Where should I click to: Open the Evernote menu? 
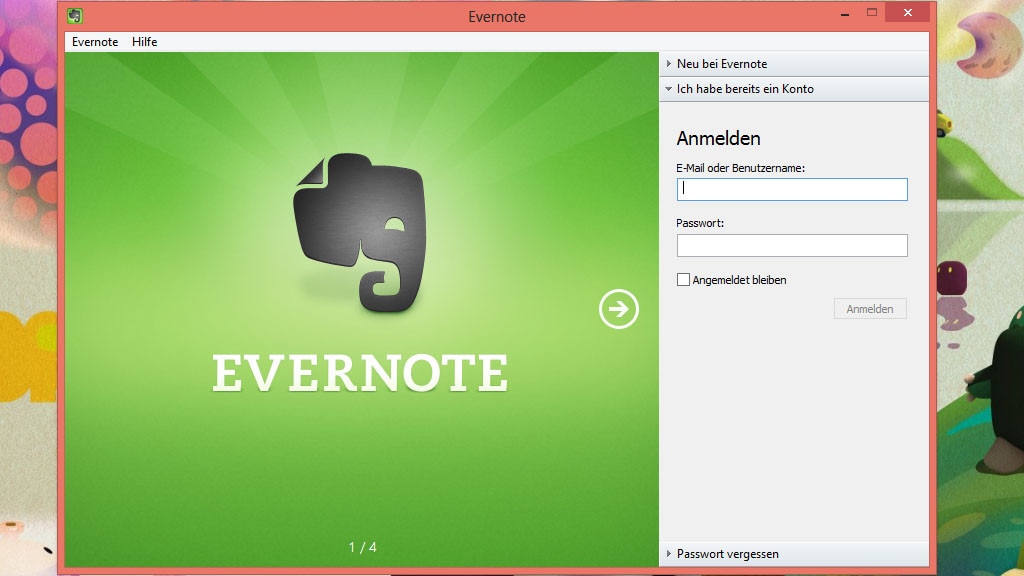coord(94,42)
